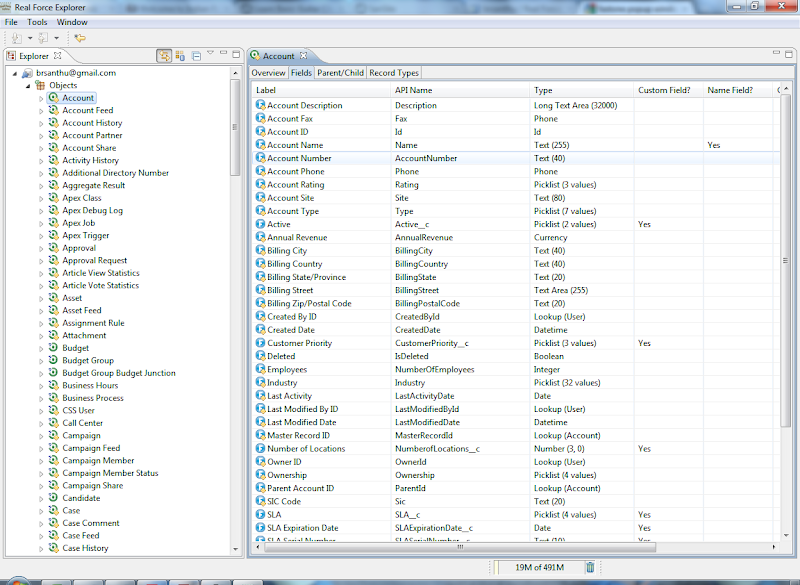Click the object filter icon in Explorer toolbar
The width and height of the screenshot is (800, 585).
(x=180, y=56)
